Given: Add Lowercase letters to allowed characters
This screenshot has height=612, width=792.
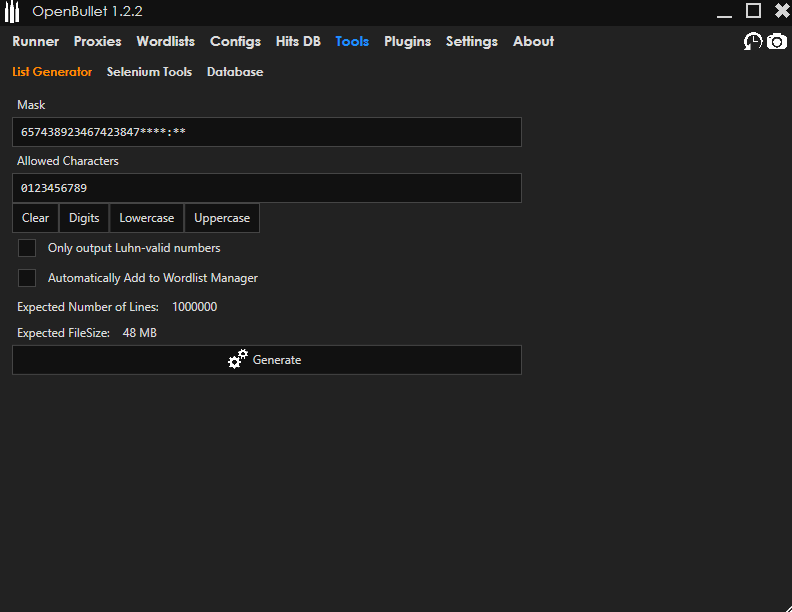Looking at the screenshot, I should pyautogui.click(x=146, y=218).
